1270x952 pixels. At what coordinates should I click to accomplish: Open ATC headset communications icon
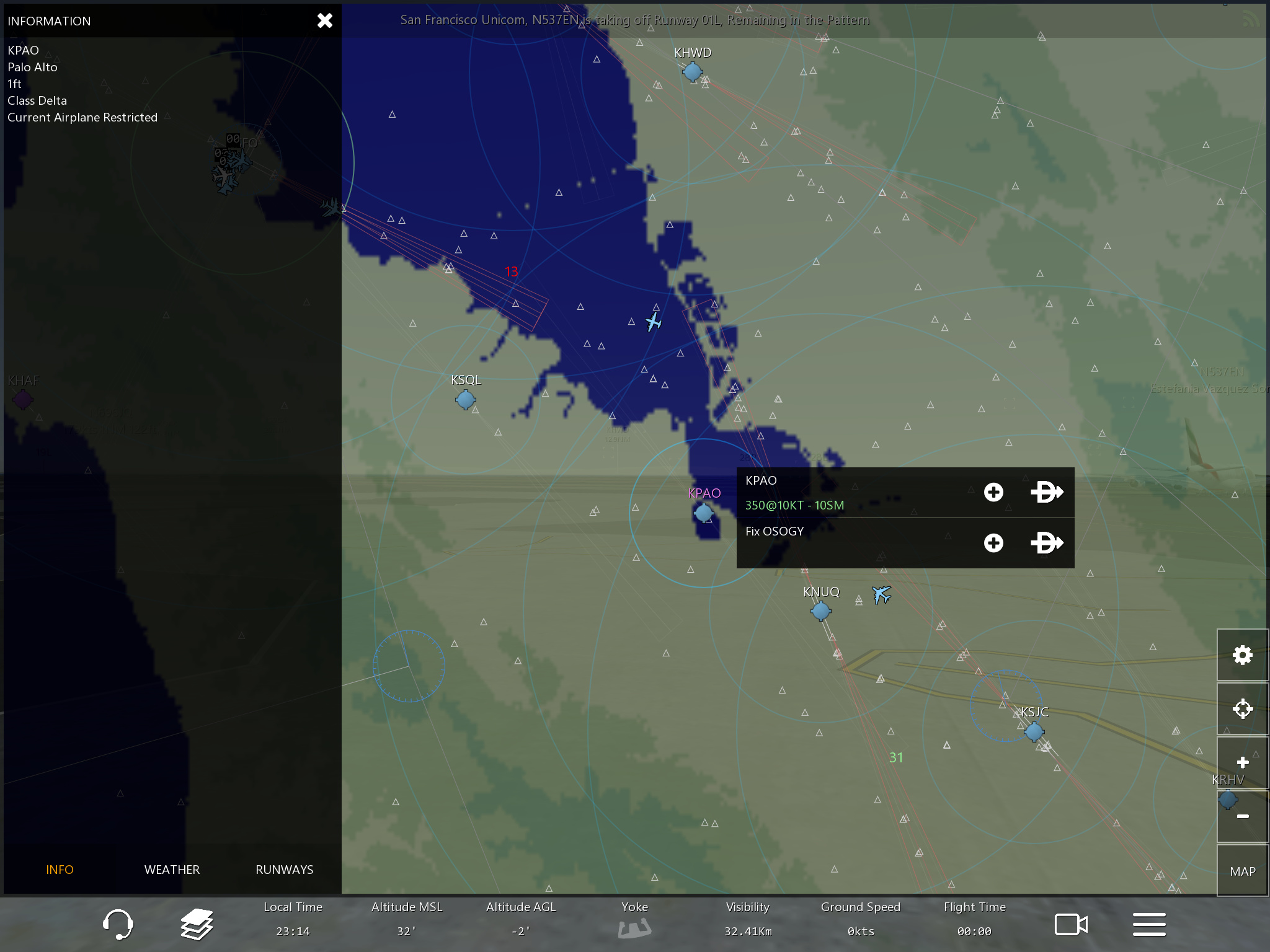pos(117,924)
